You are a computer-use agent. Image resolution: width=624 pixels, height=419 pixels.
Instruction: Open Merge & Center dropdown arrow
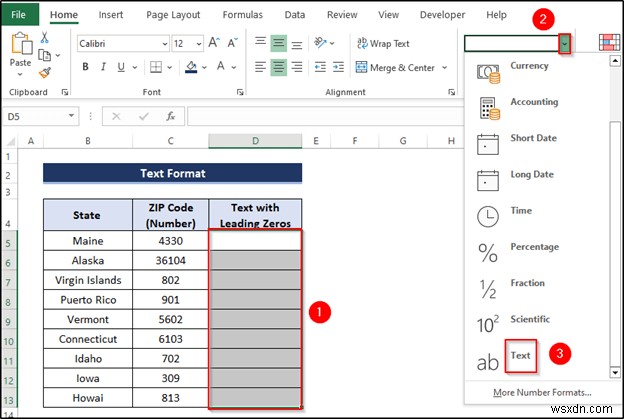[445, 68]
